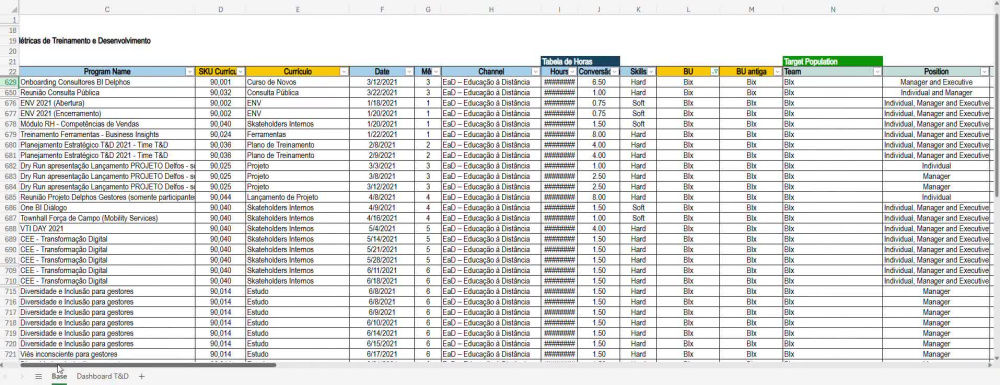Select column C header
1000x385 pixels.
pos(107,9)
